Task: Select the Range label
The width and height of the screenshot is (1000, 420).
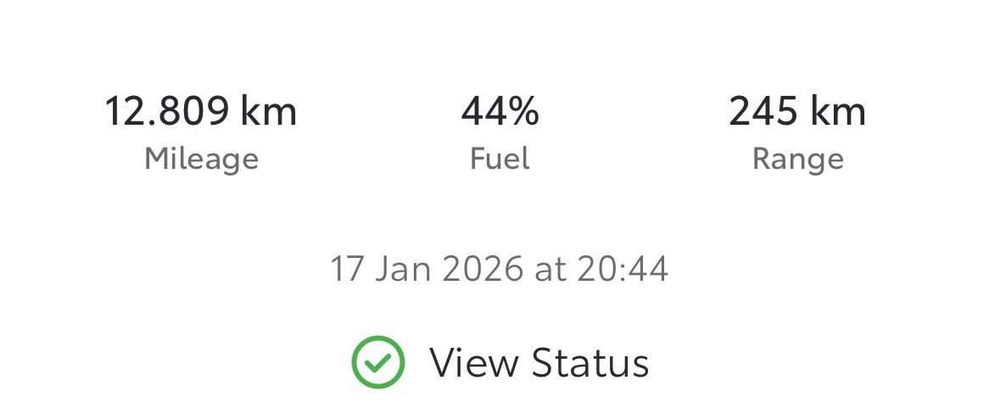Action: 797,158
